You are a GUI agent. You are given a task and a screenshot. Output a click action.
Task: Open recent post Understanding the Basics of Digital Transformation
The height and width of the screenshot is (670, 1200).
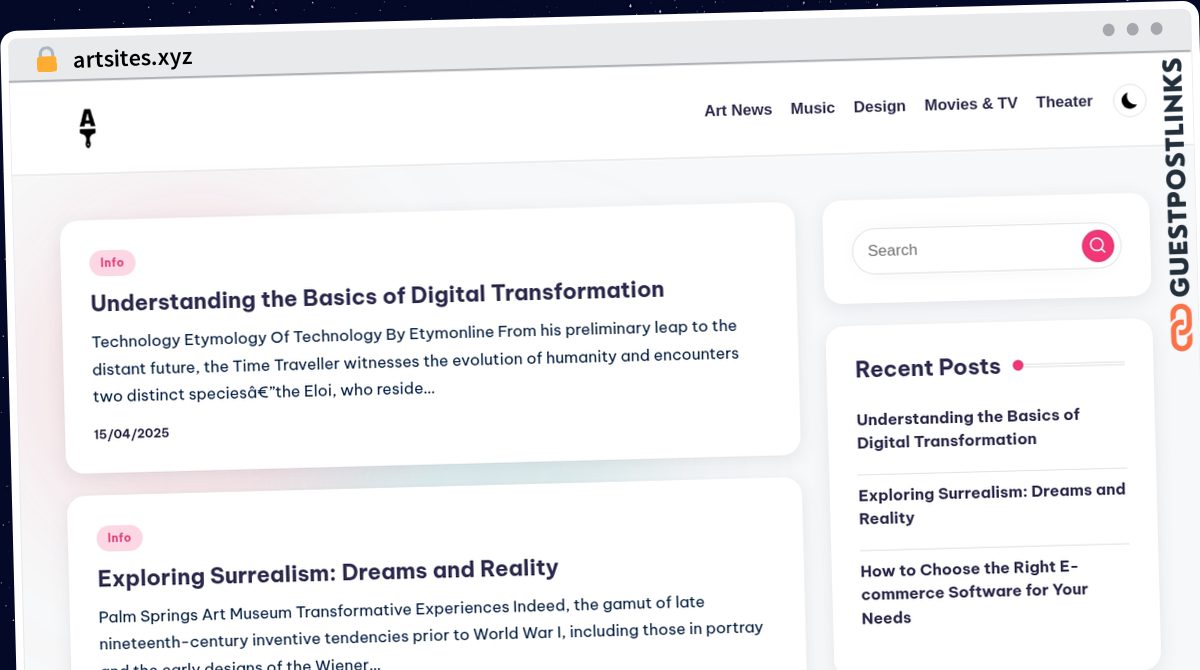[968, 428]
